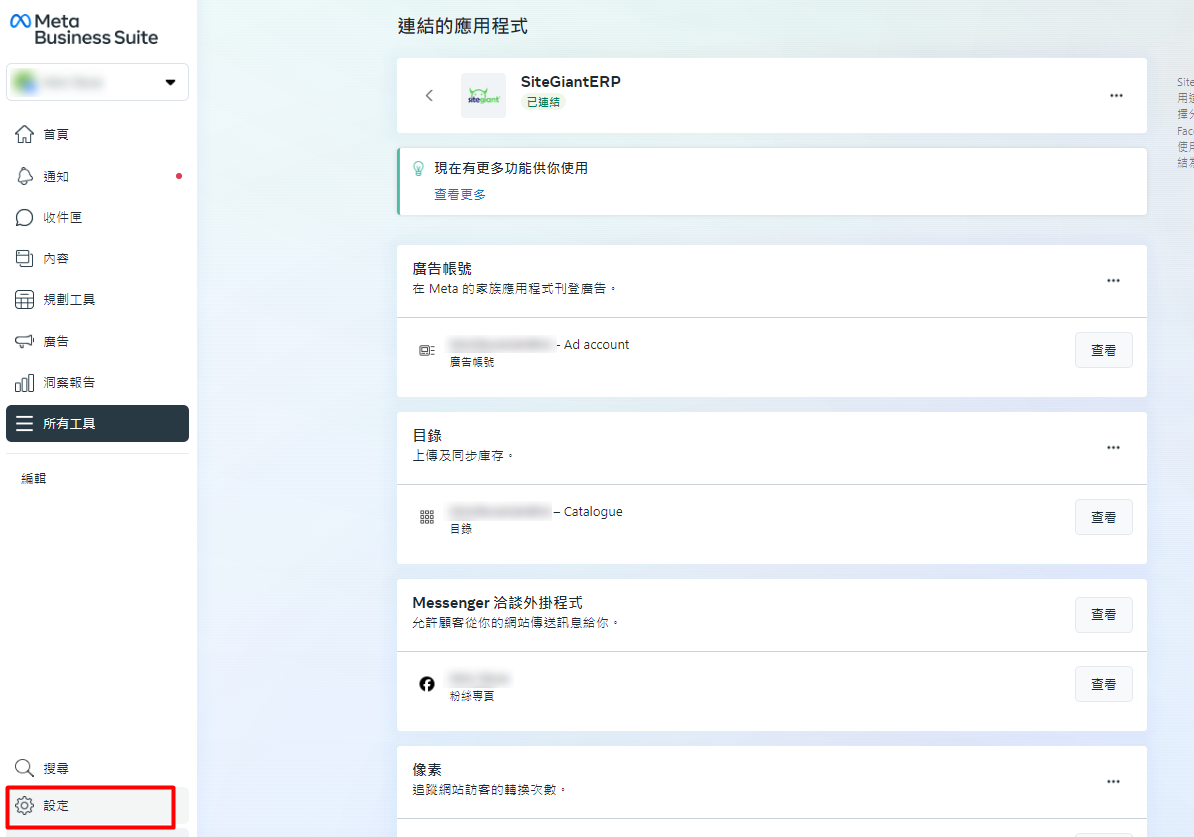Open more options for 廣告帳號 section
The width and height of the screenshot is (1194, 837).
[1113, 281]
